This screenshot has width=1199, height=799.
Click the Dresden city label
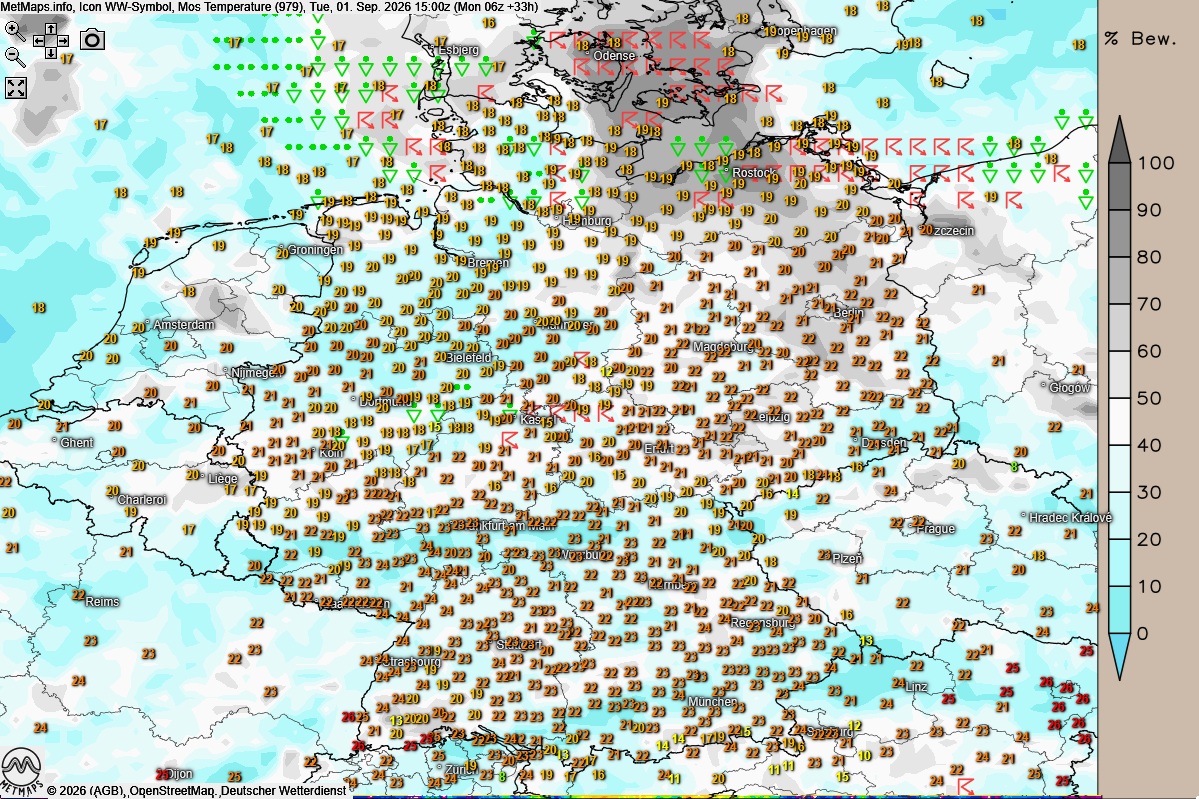[x=883, y=443]
